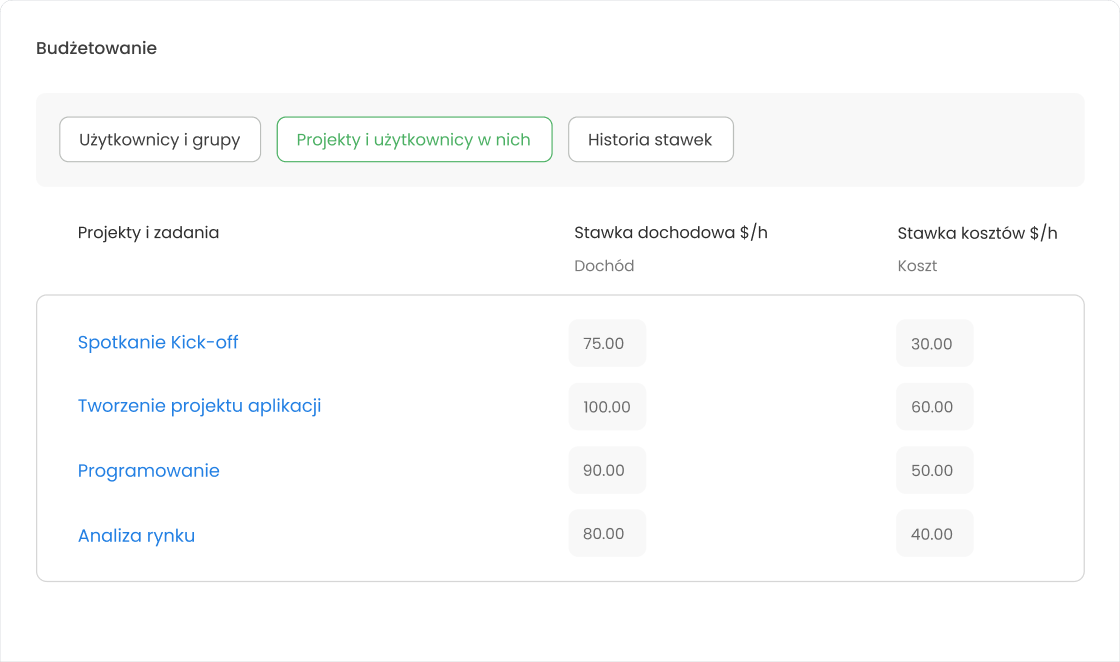The height and width of the screenshot is (662, 1120).
Task: Click the Stawka kosztów $/h column header
Action: point(977,233)
